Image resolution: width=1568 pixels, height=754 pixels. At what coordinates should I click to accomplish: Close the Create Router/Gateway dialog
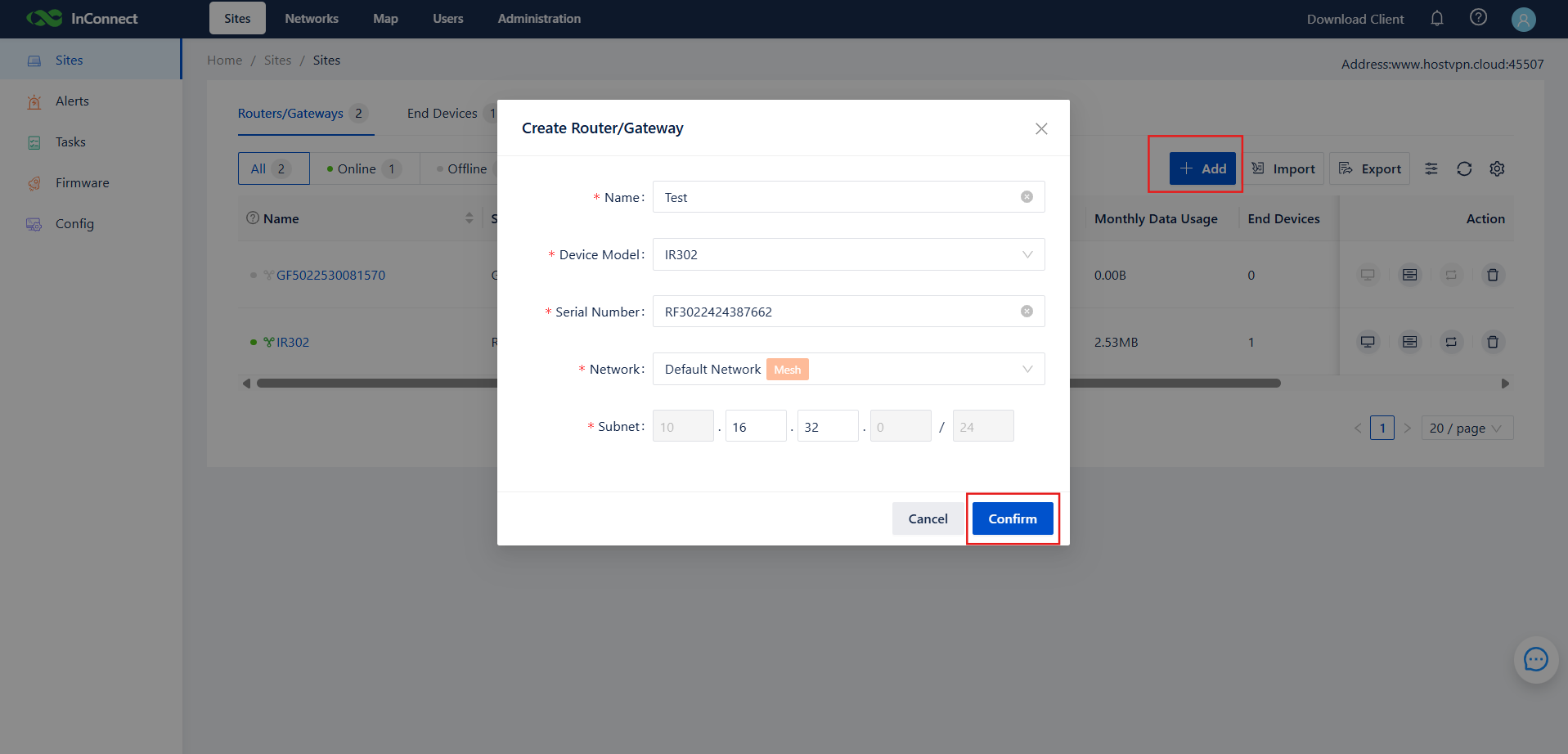pyautogui.click(x=1041, y=128)
